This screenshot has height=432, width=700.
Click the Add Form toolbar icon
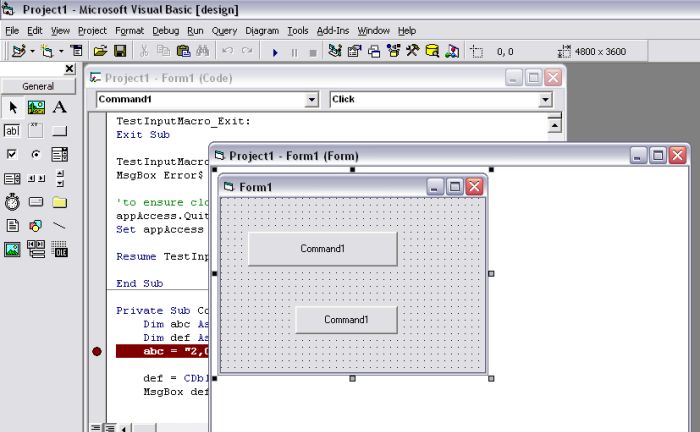[47, 51]
